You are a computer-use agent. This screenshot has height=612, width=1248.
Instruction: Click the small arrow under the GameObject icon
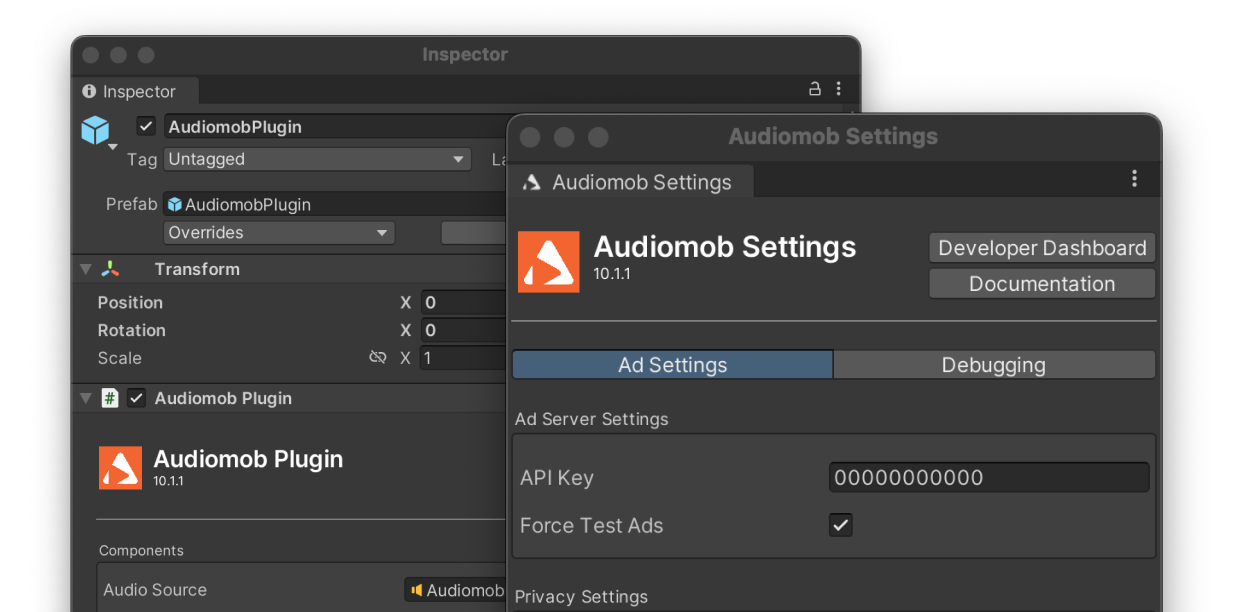coord(112,148)
